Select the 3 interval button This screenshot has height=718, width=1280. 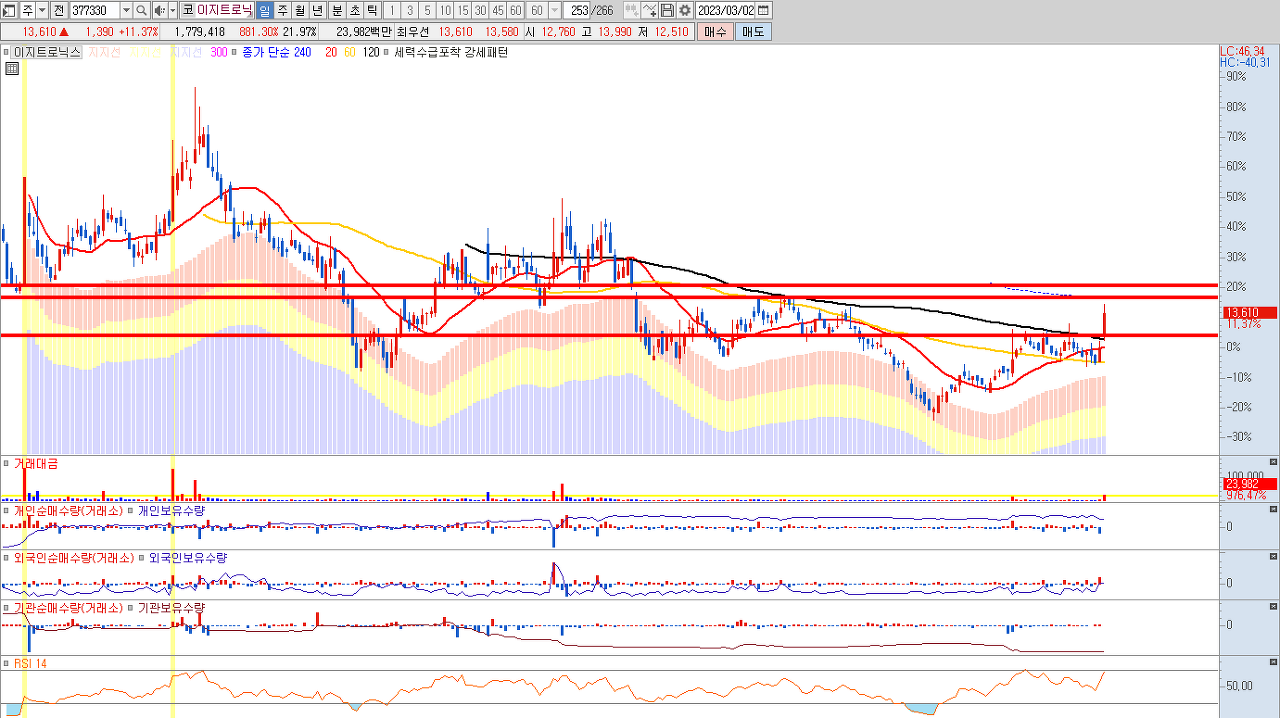pyautogui.click(x=410, y=10)
